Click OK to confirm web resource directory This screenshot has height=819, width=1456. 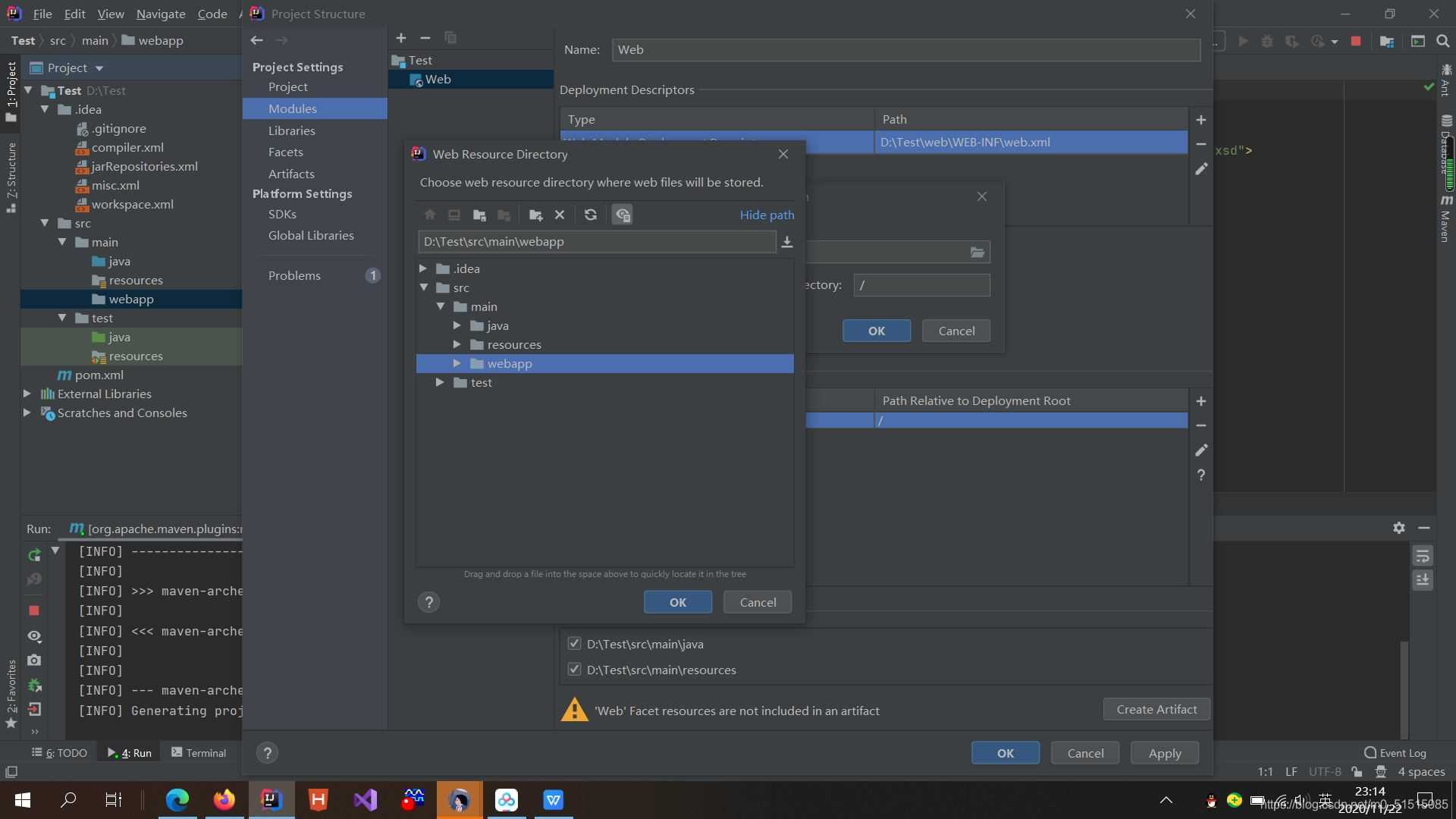(678, 601)
